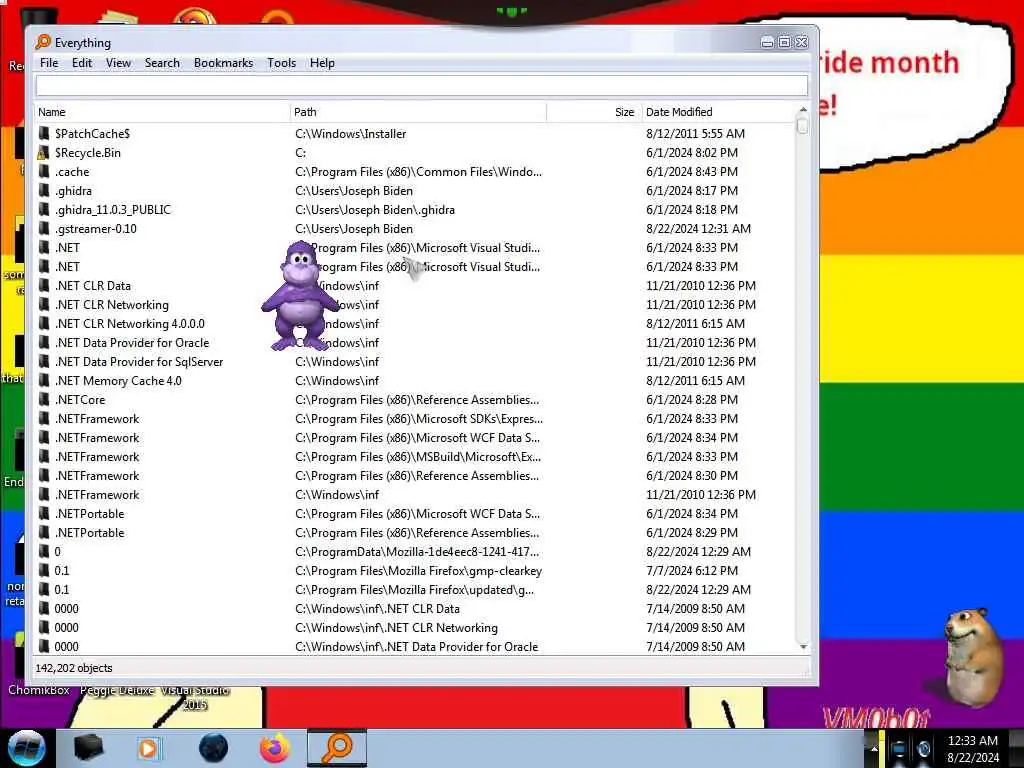The image size is (1024, 768).
Task: Open the Windows Start button
Action: [26, 748]
